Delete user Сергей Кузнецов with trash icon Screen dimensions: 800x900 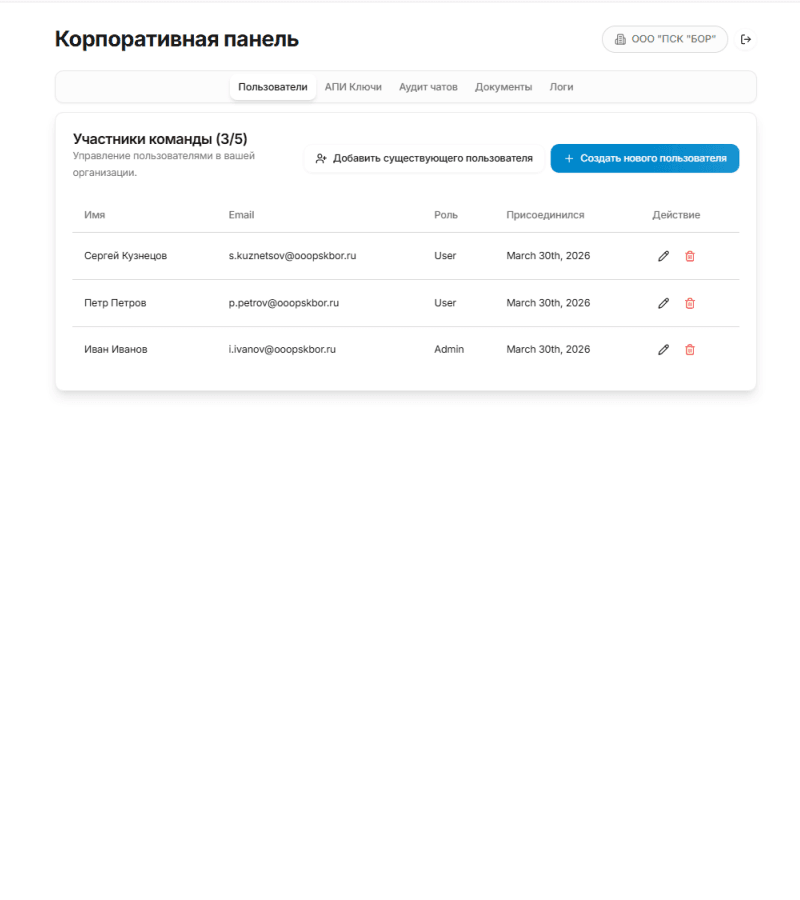pyautogui.click(x=690, y=256)
